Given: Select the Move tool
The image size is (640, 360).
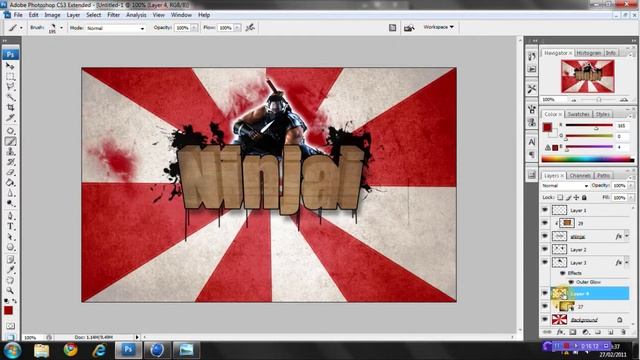Looking at the screenshot, I should point(10,66).
